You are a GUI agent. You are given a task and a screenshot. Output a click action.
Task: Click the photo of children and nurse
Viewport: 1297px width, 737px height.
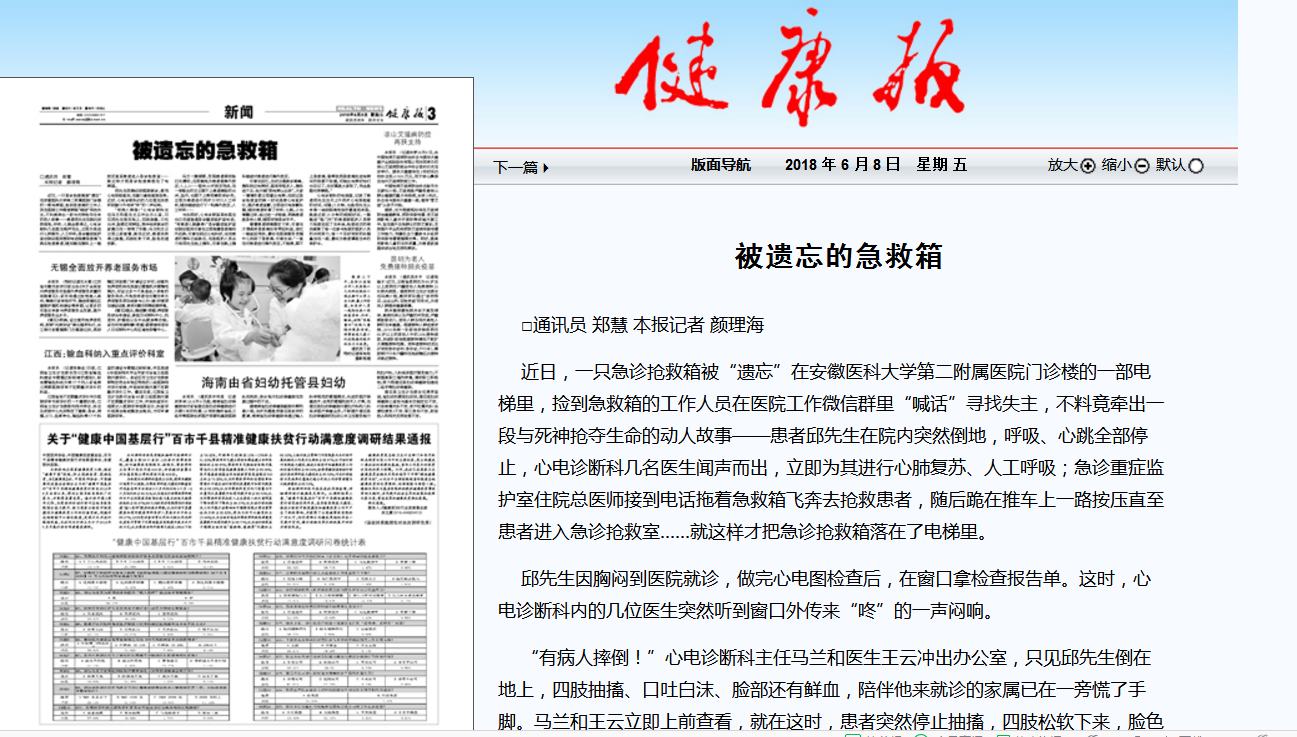coord(257,308)
